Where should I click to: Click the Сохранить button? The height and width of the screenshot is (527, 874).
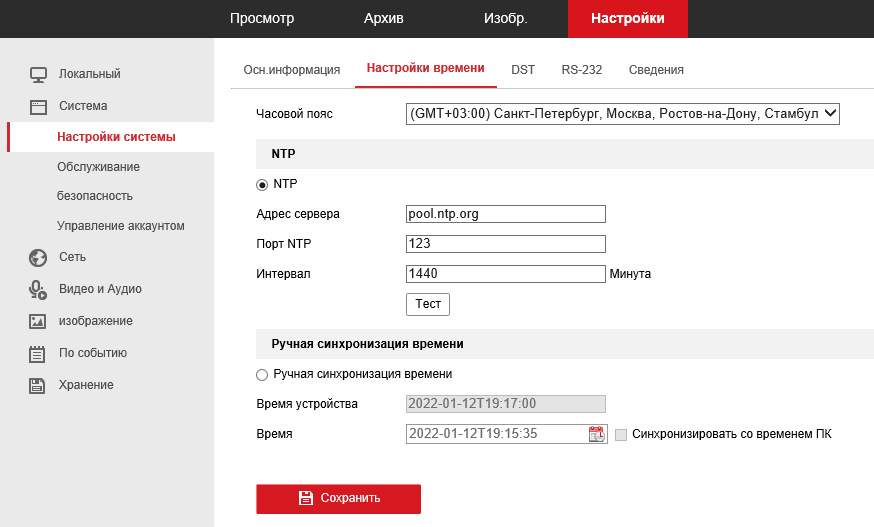pyautogui.click(x=338, y=499)
